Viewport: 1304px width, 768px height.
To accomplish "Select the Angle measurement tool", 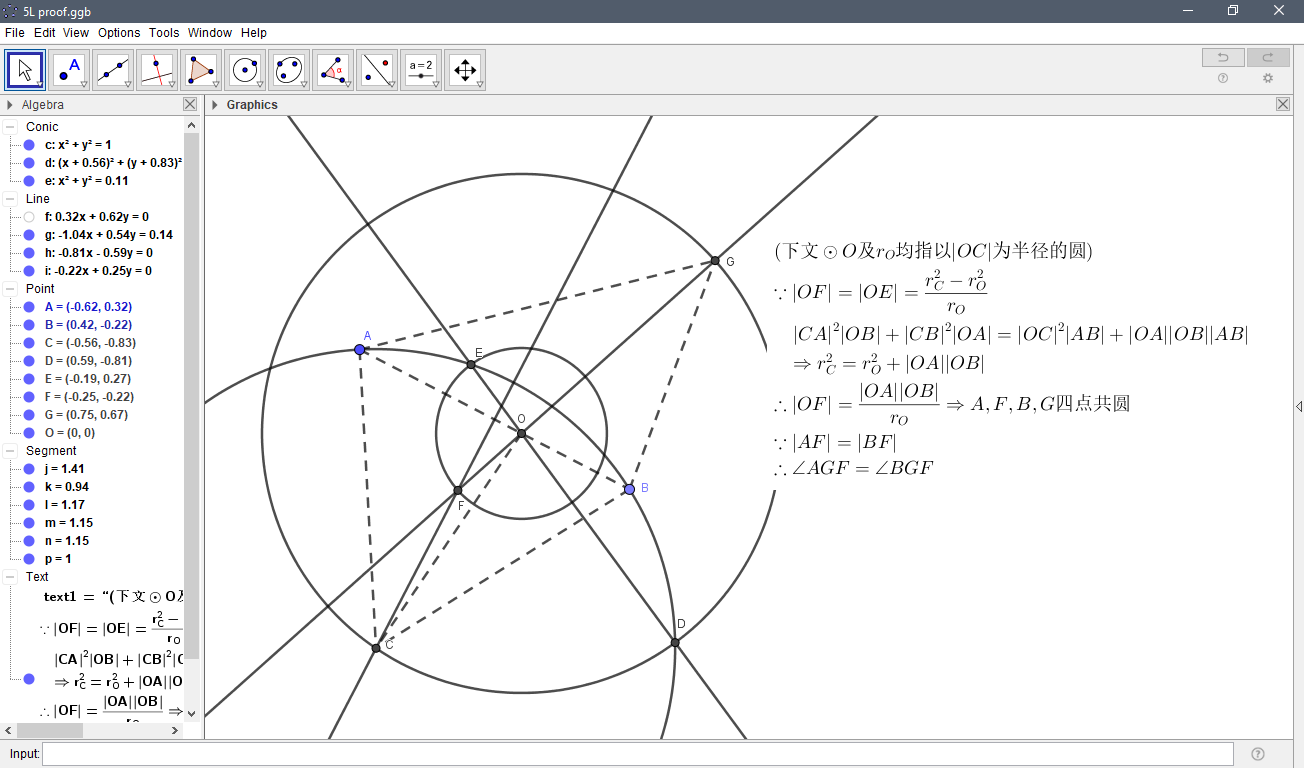I will [333, 69].
